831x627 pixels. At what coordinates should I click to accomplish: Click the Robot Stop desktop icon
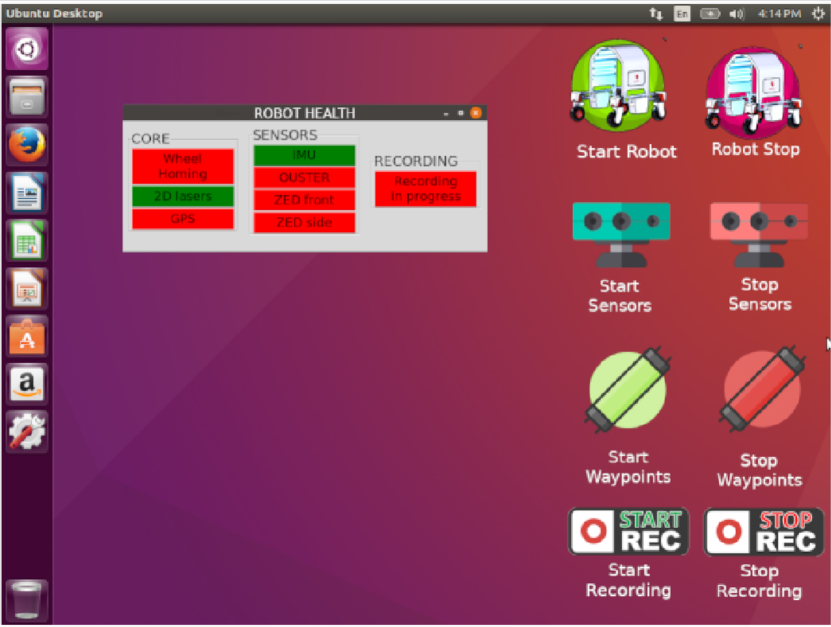click(x=753, y=91)
